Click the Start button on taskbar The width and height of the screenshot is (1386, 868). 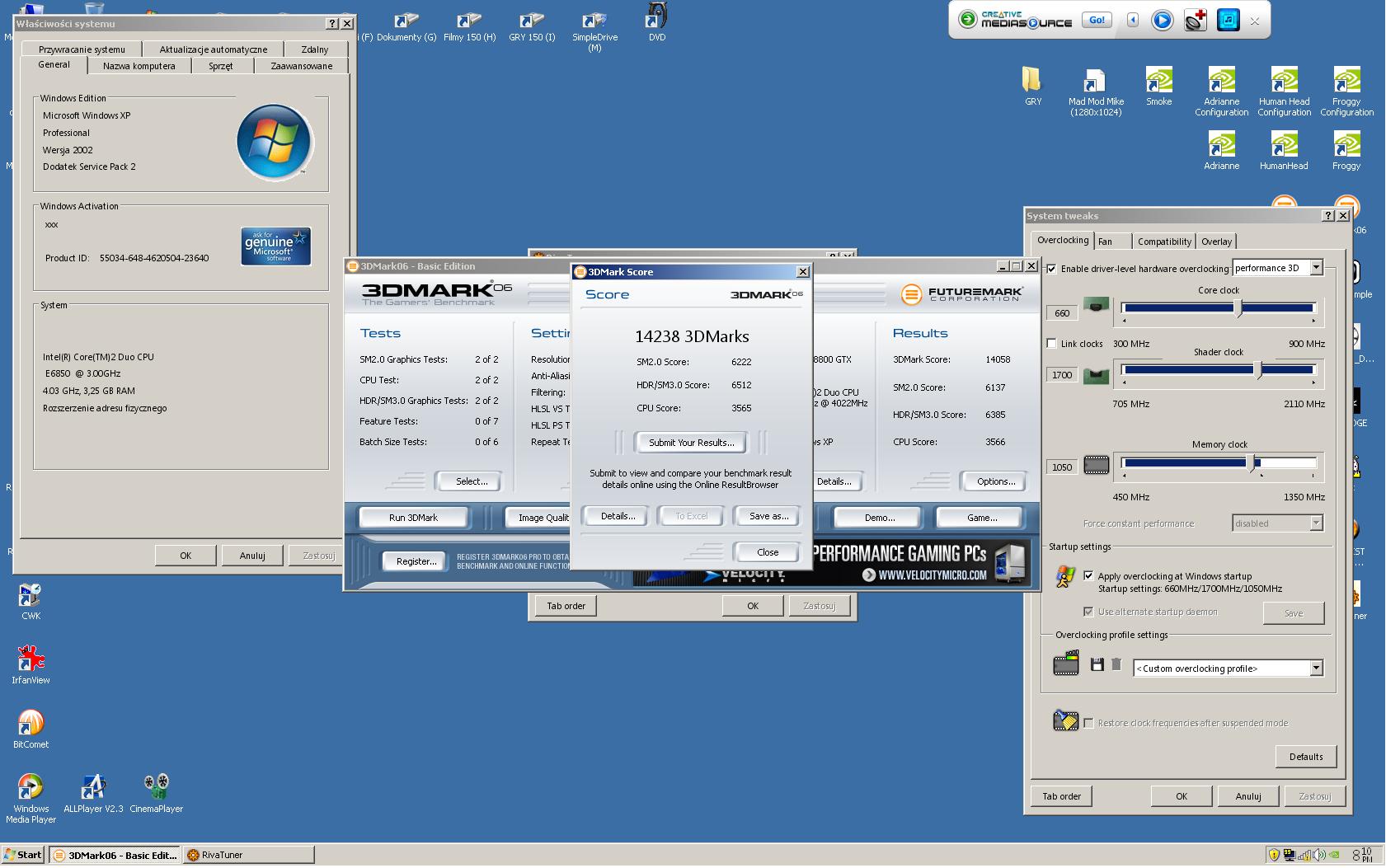pyautogui.click(x=23, y=855)
